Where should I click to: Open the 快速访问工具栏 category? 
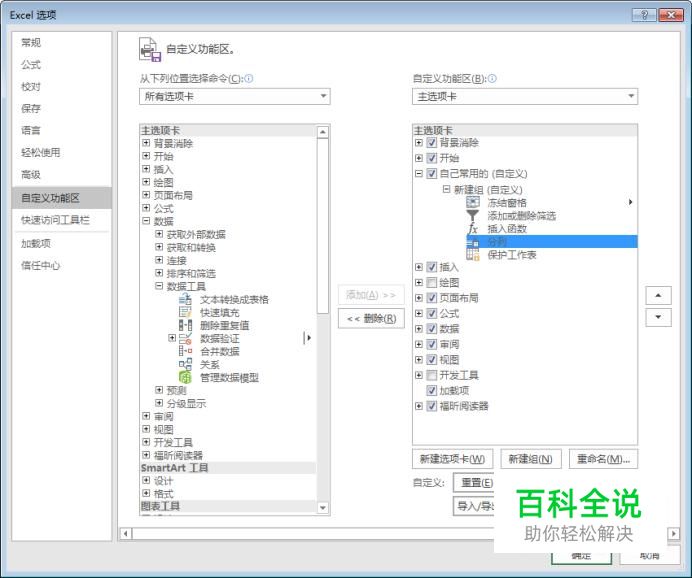[61, 220]
